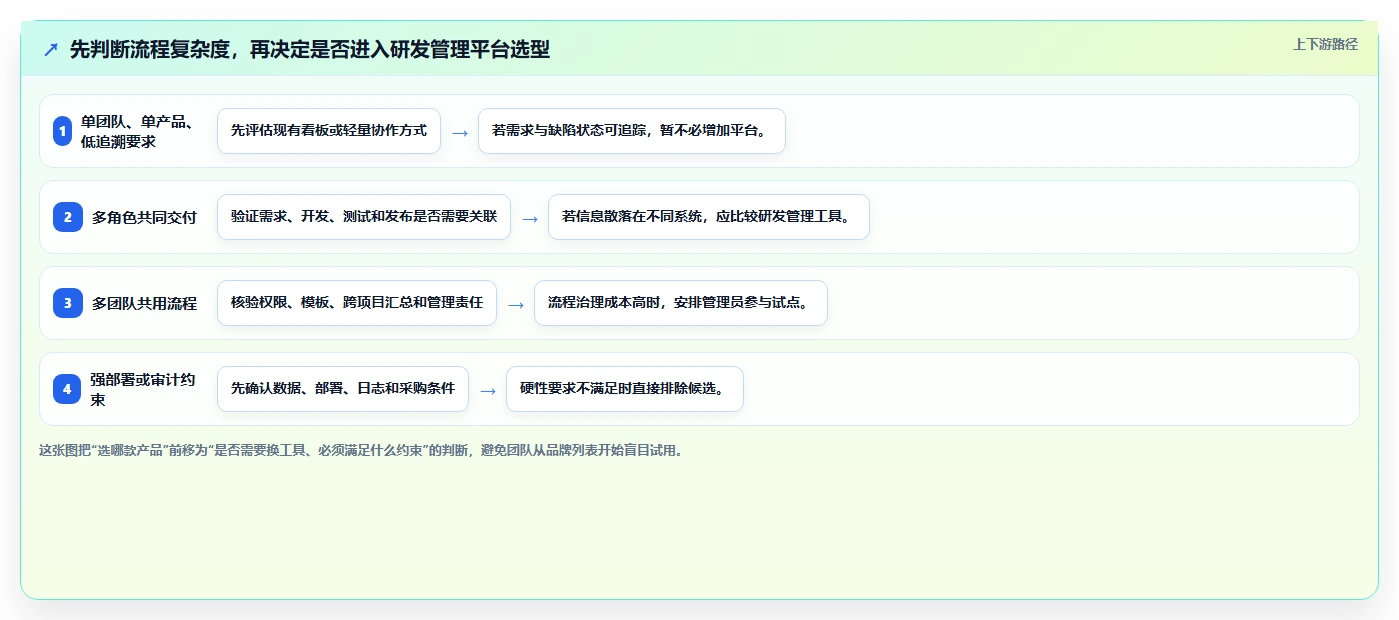Click the 先评估现有看板或轻量协作方式 box
Viewport: 1399px width, 620px height.
(329, 131)
